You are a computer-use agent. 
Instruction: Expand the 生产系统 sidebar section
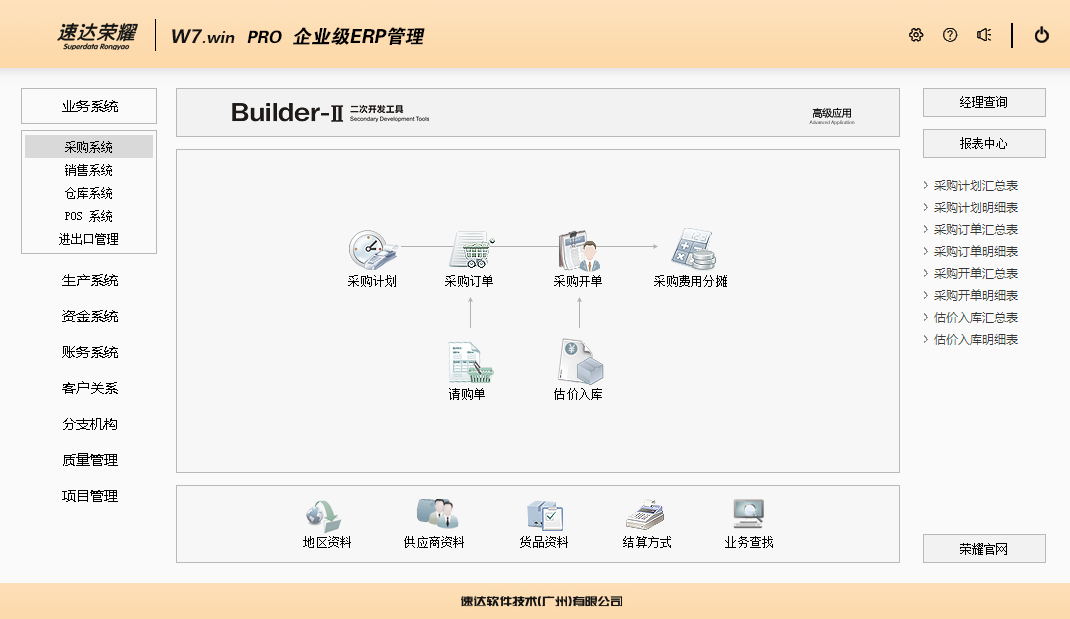point(90,281)
